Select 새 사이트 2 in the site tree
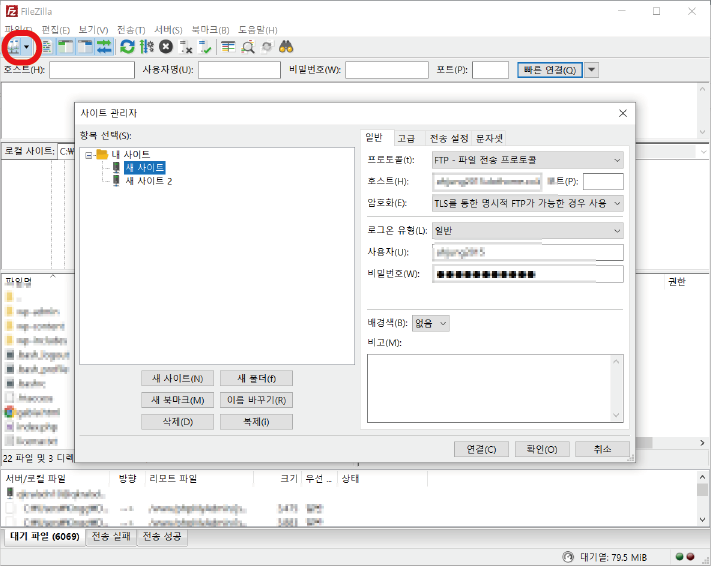 coord(149,181)
